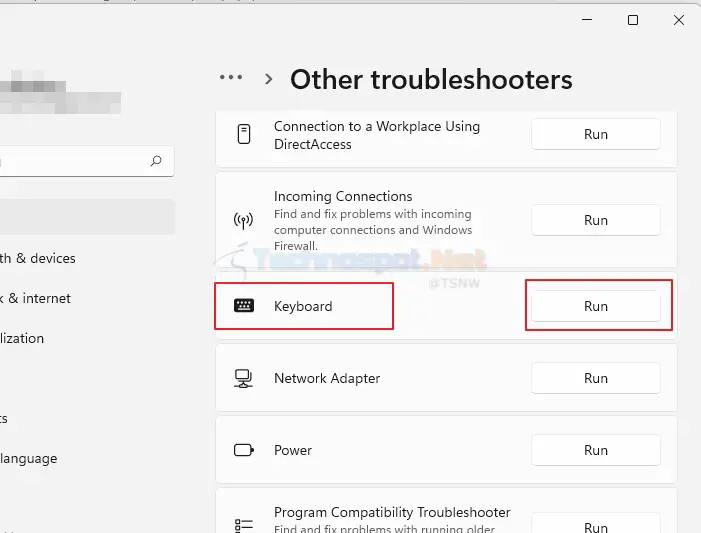701x533 pixels.
Task: Click the Keyboard label text
Action: coord(303,306)
